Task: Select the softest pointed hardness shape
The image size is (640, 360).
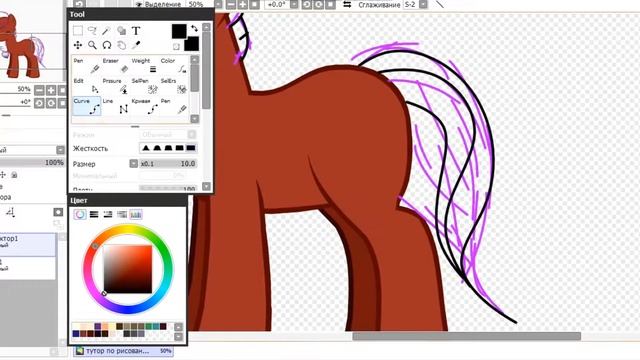Action: point(146,148)
